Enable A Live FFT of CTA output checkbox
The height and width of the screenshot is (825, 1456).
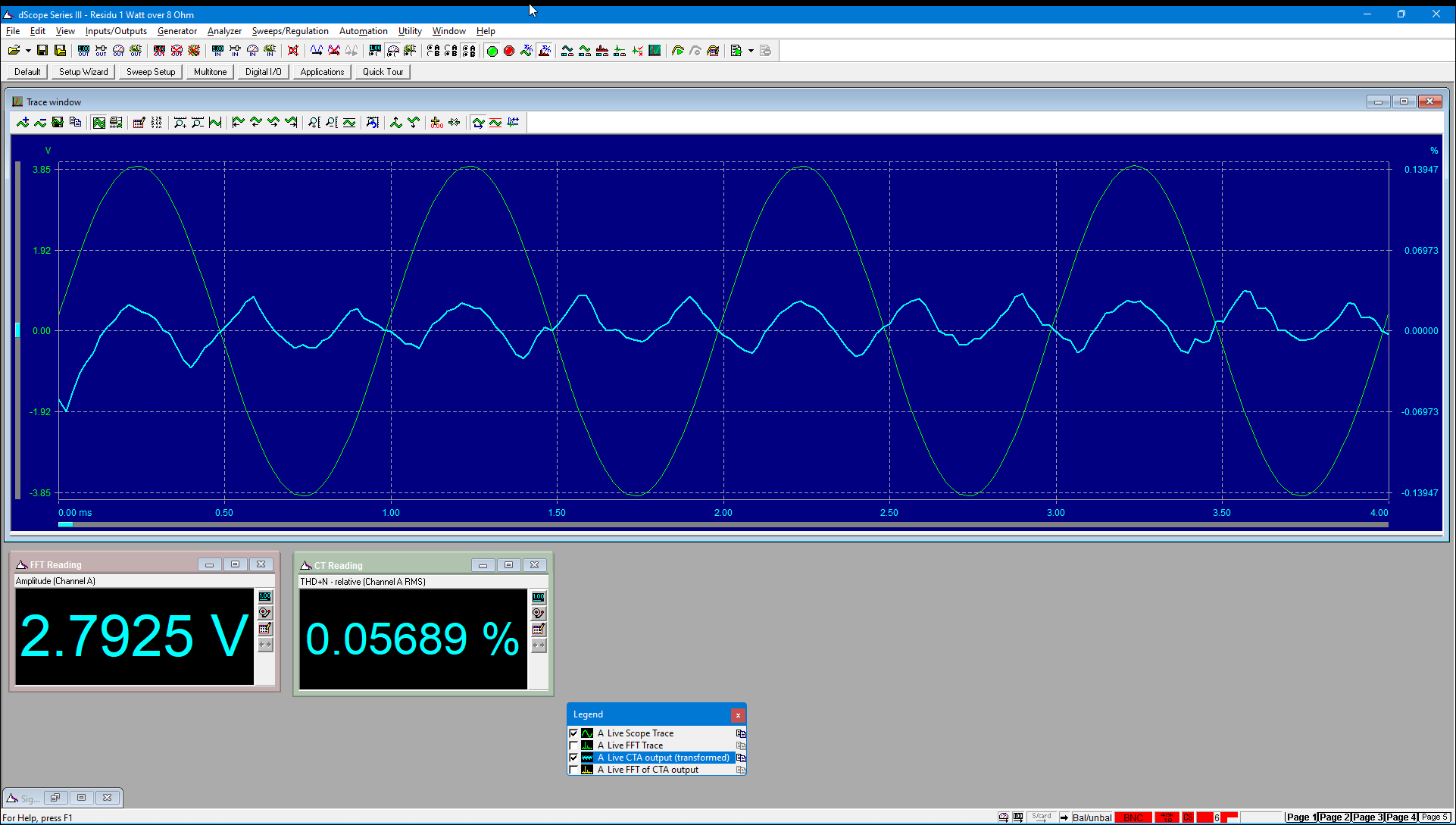click(x=573, y=770)
